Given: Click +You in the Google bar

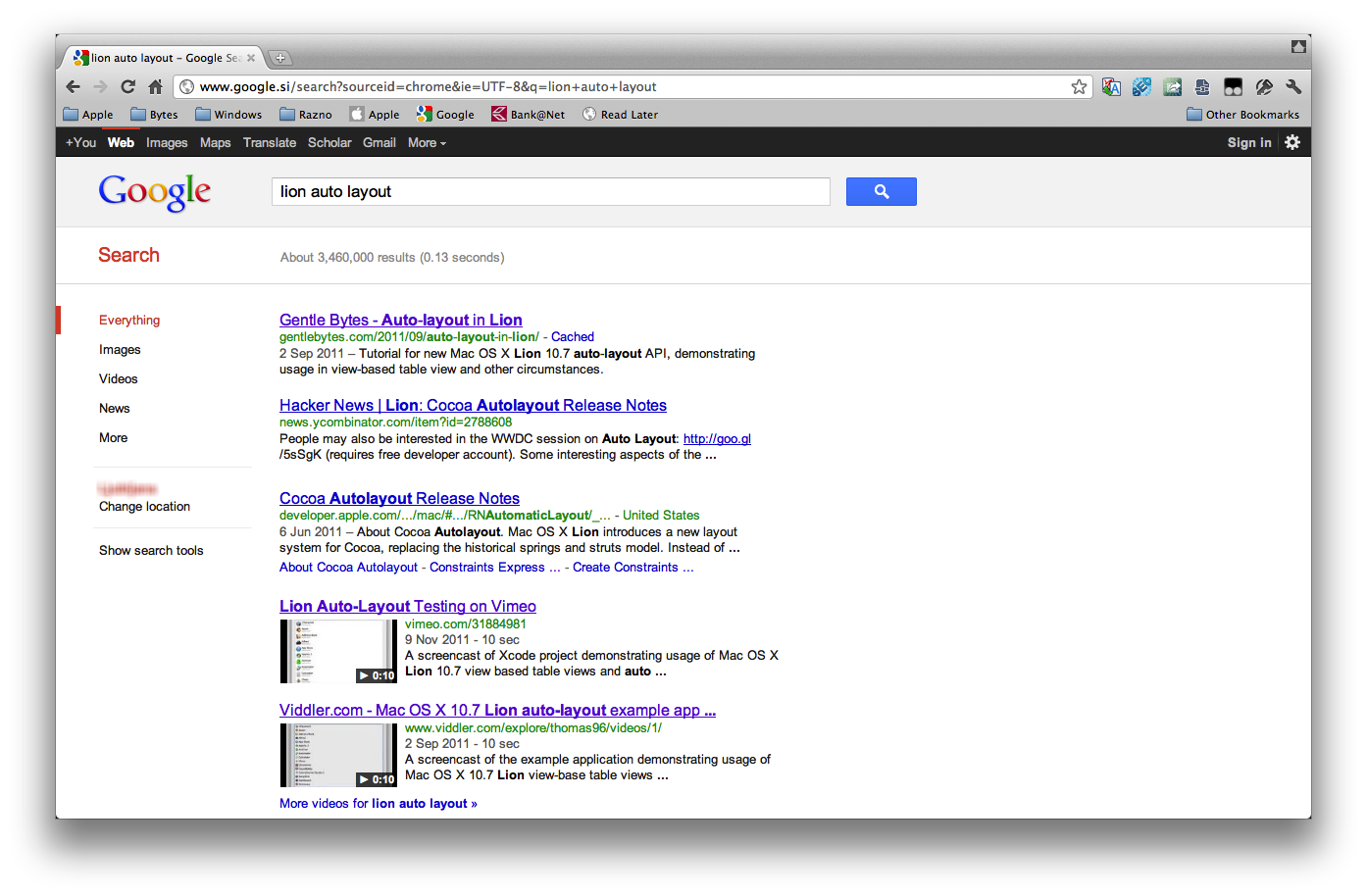Looking at the screenshot, I should click(80, 143).
